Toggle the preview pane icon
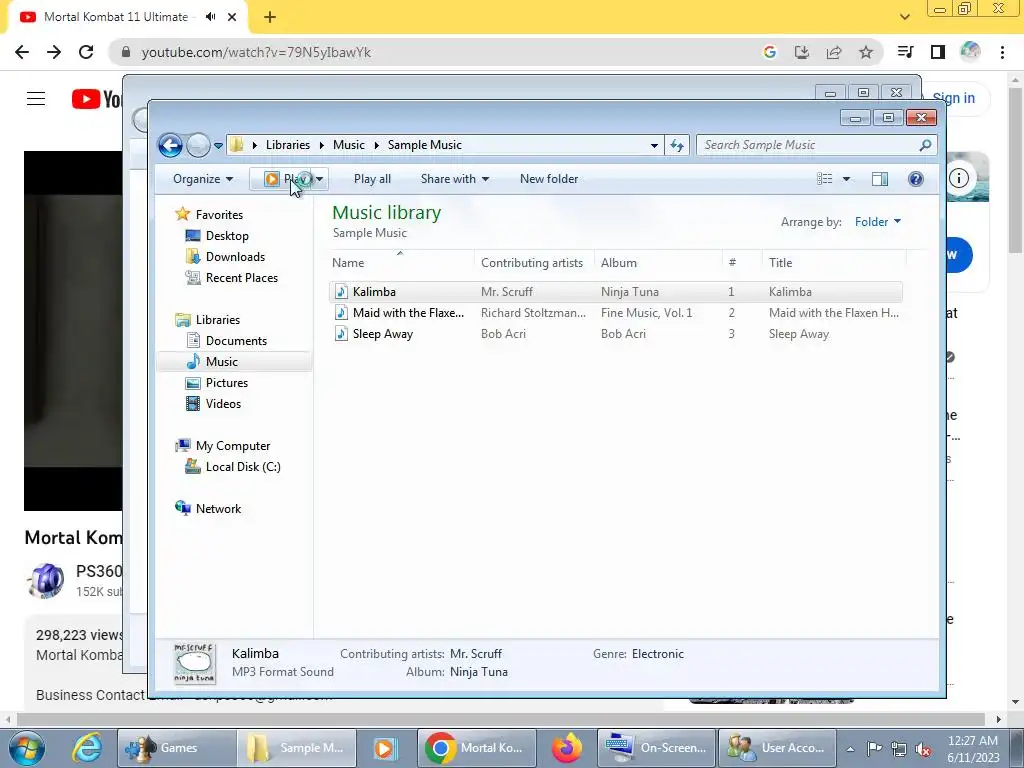Screen dimensions: 1024x768 (x=880, y=179)
